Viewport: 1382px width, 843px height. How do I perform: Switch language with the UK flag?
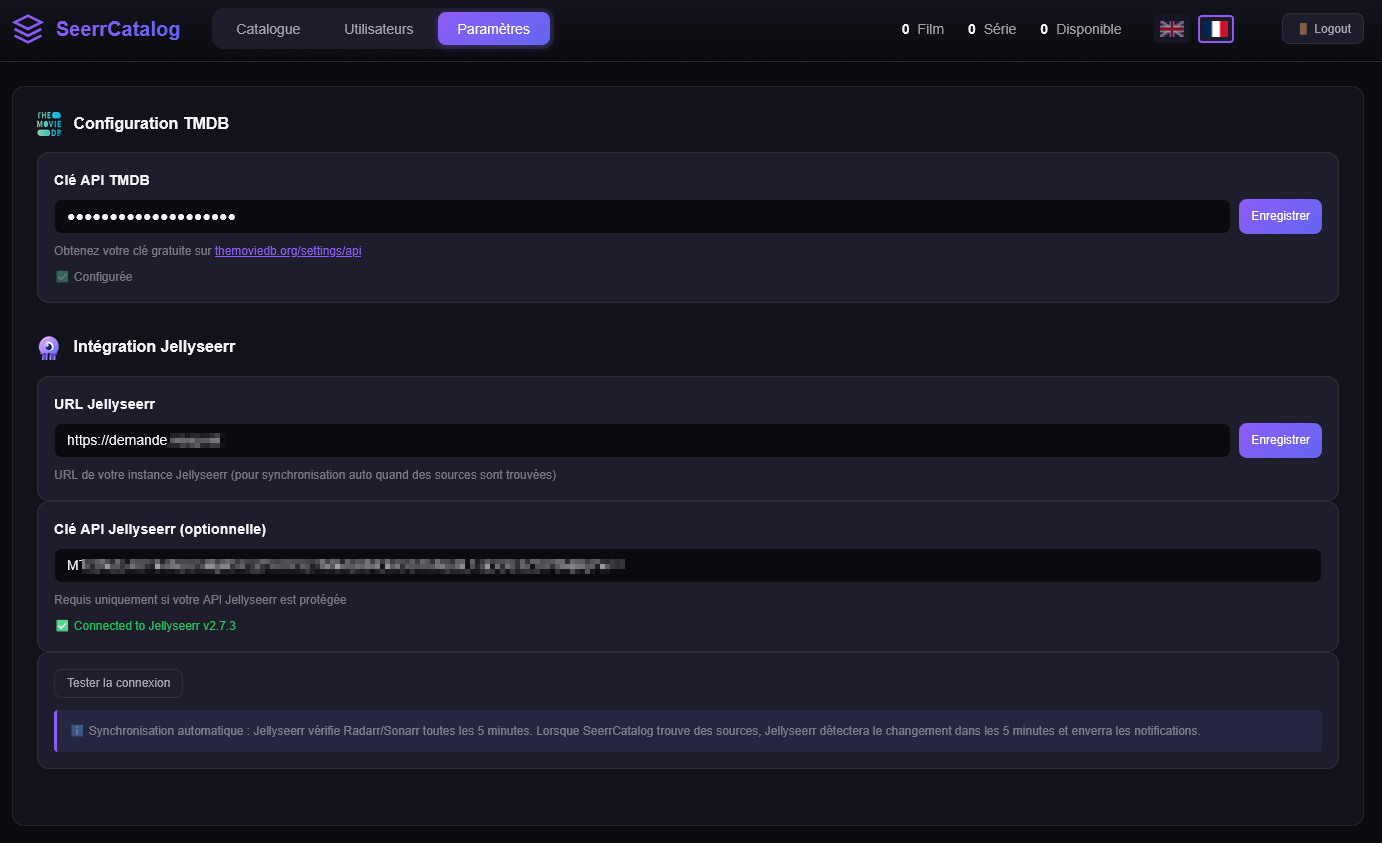[1171, 29]
